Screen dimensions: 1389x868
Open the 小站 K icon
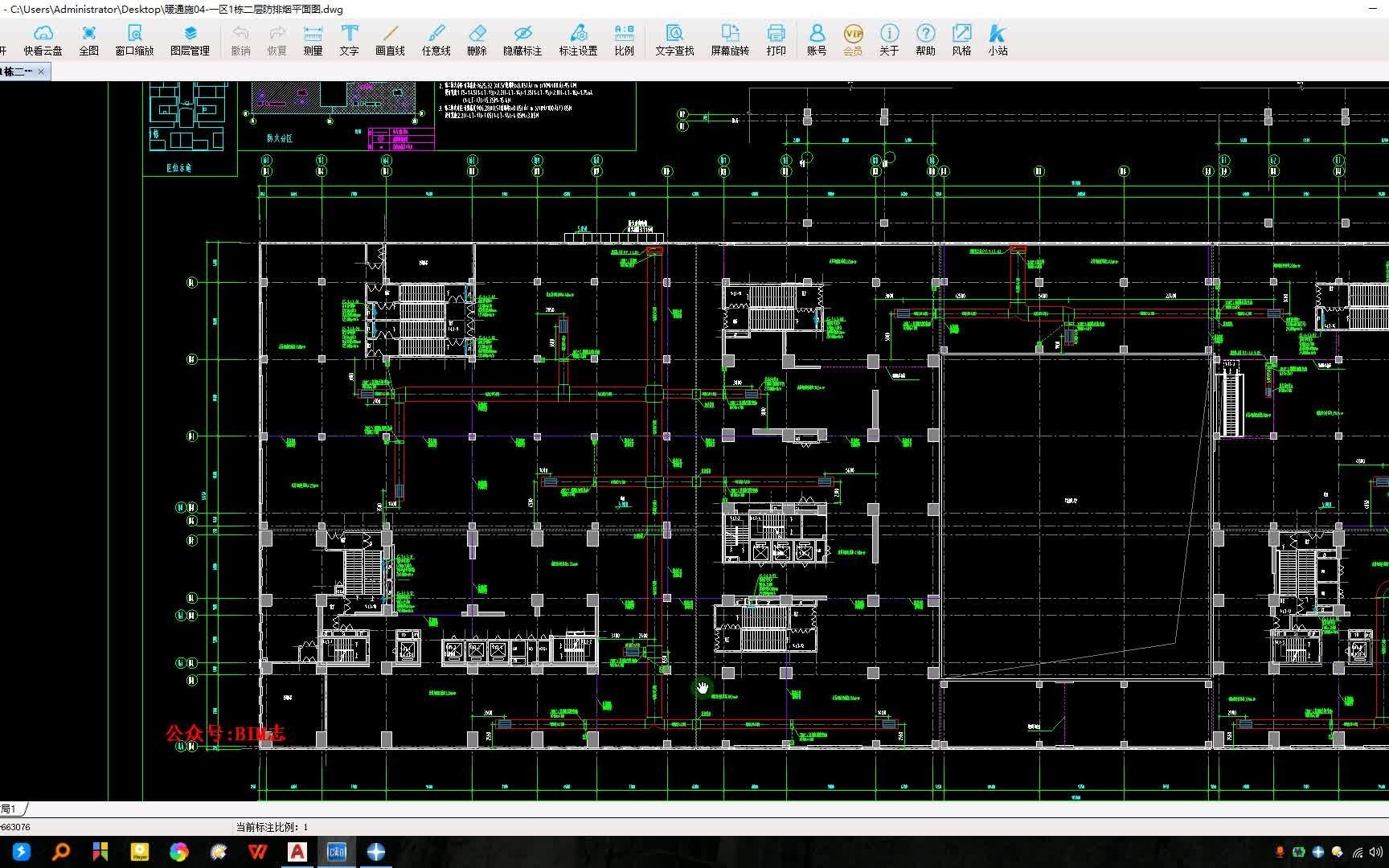tap(998, 39)
